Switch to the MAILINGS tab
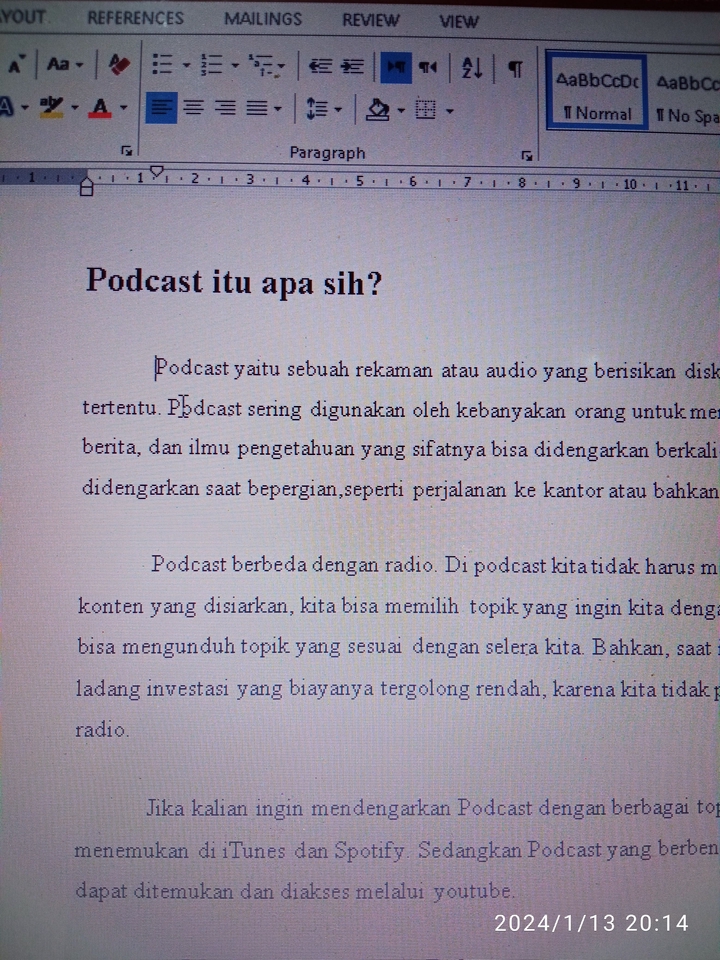Viewport: 720px width, 960px height. [263, 19]
